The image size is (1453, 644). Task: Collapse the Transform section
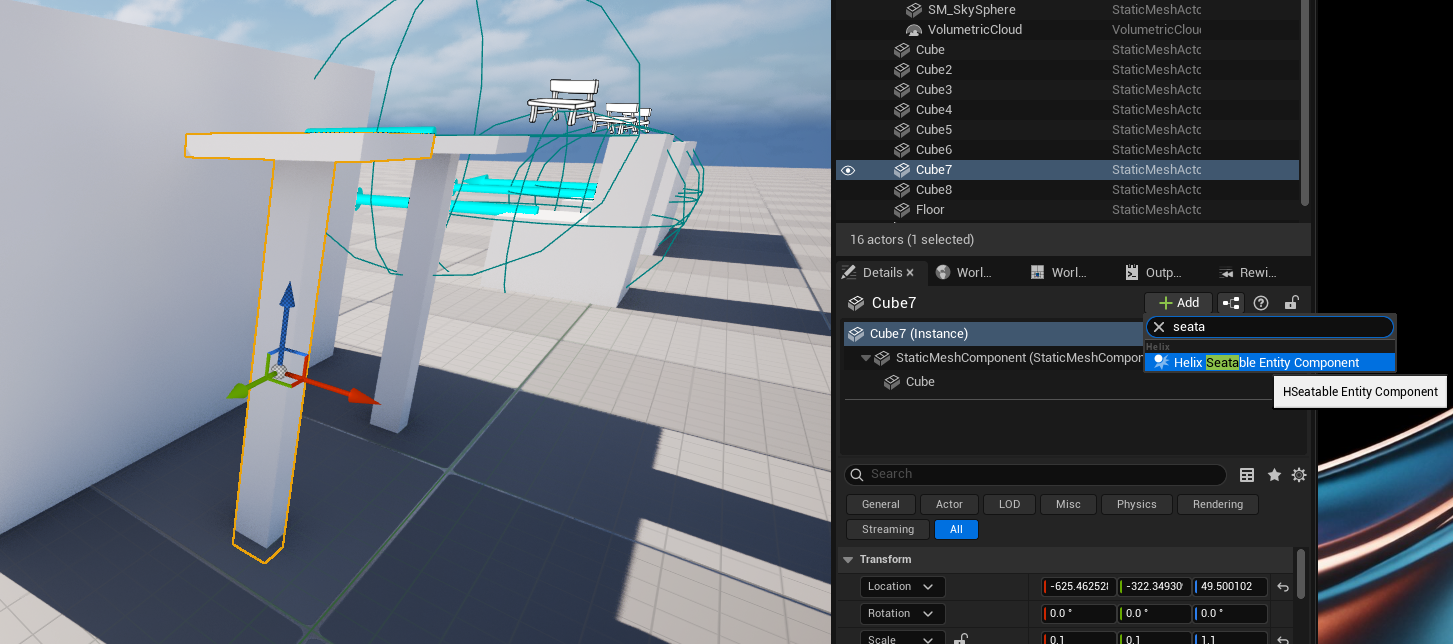point(848,560)
